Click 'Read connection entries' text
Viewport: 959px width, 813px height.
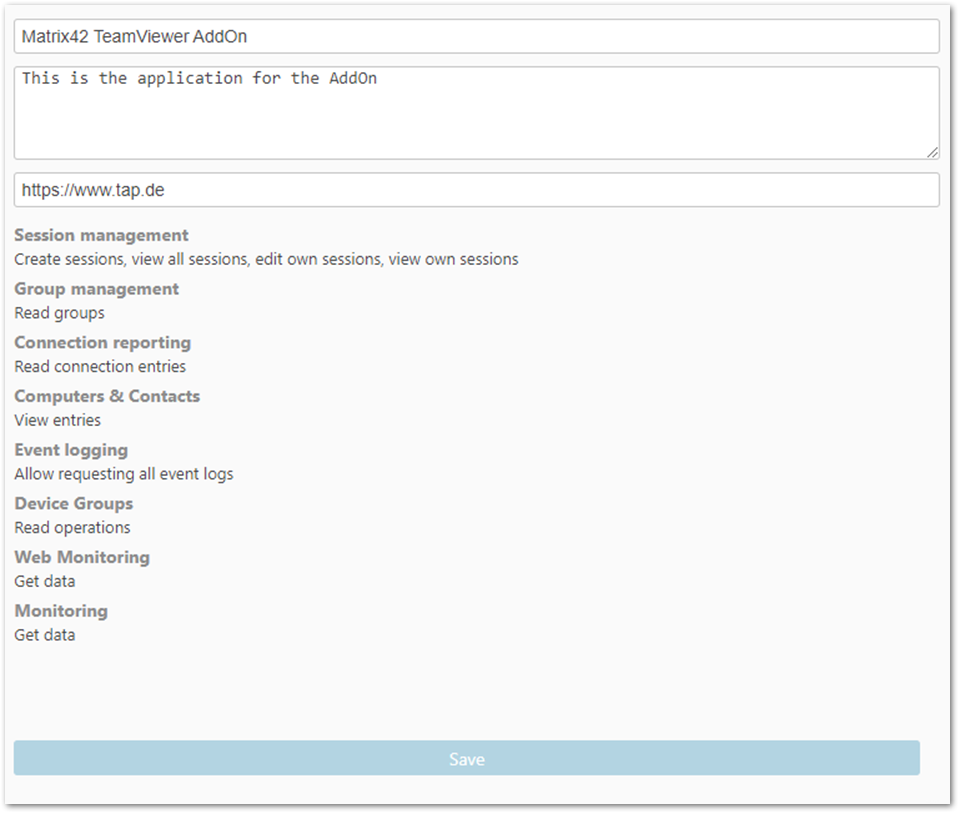click(100, 366)
